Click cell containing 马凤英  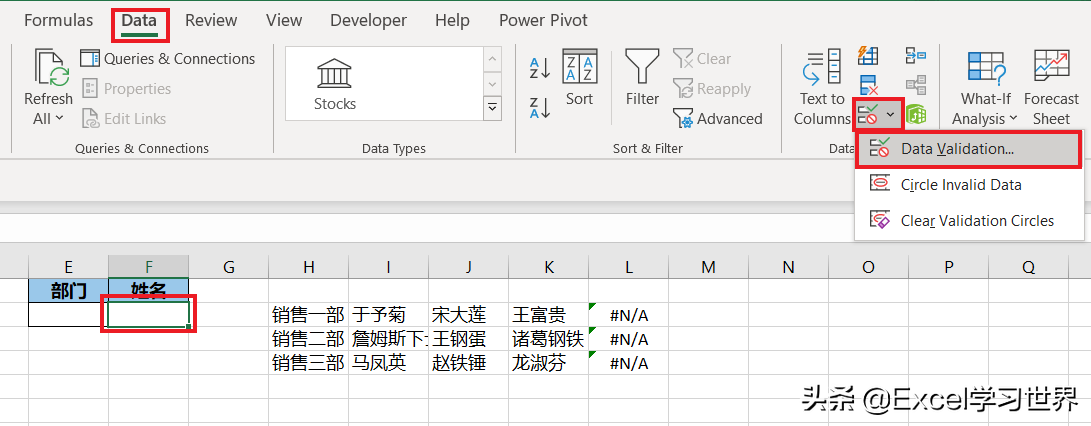(x=388, y=363)
